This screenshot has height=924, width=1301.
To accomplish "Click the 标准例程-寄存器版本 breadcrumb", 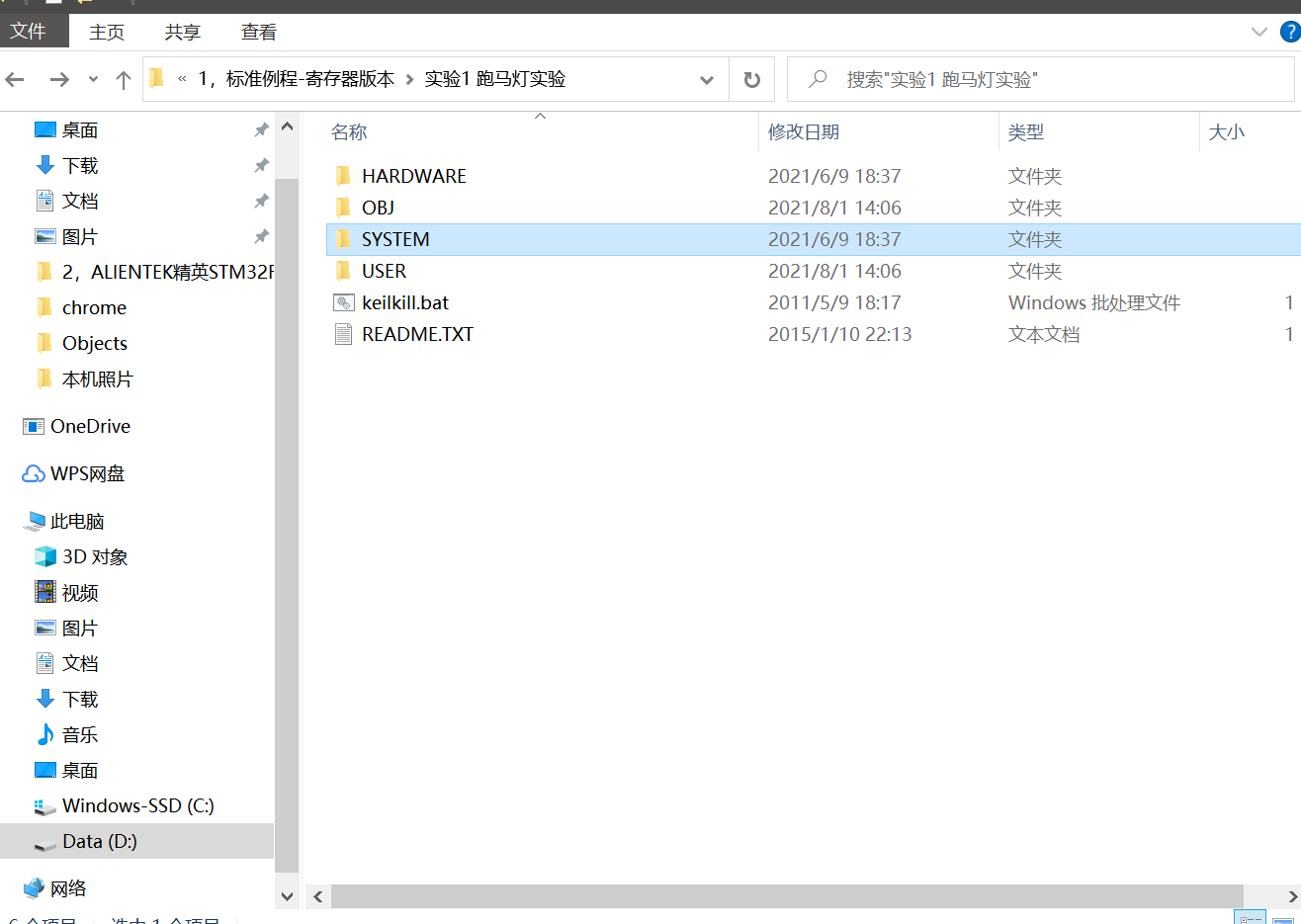I will coord(296,79).
